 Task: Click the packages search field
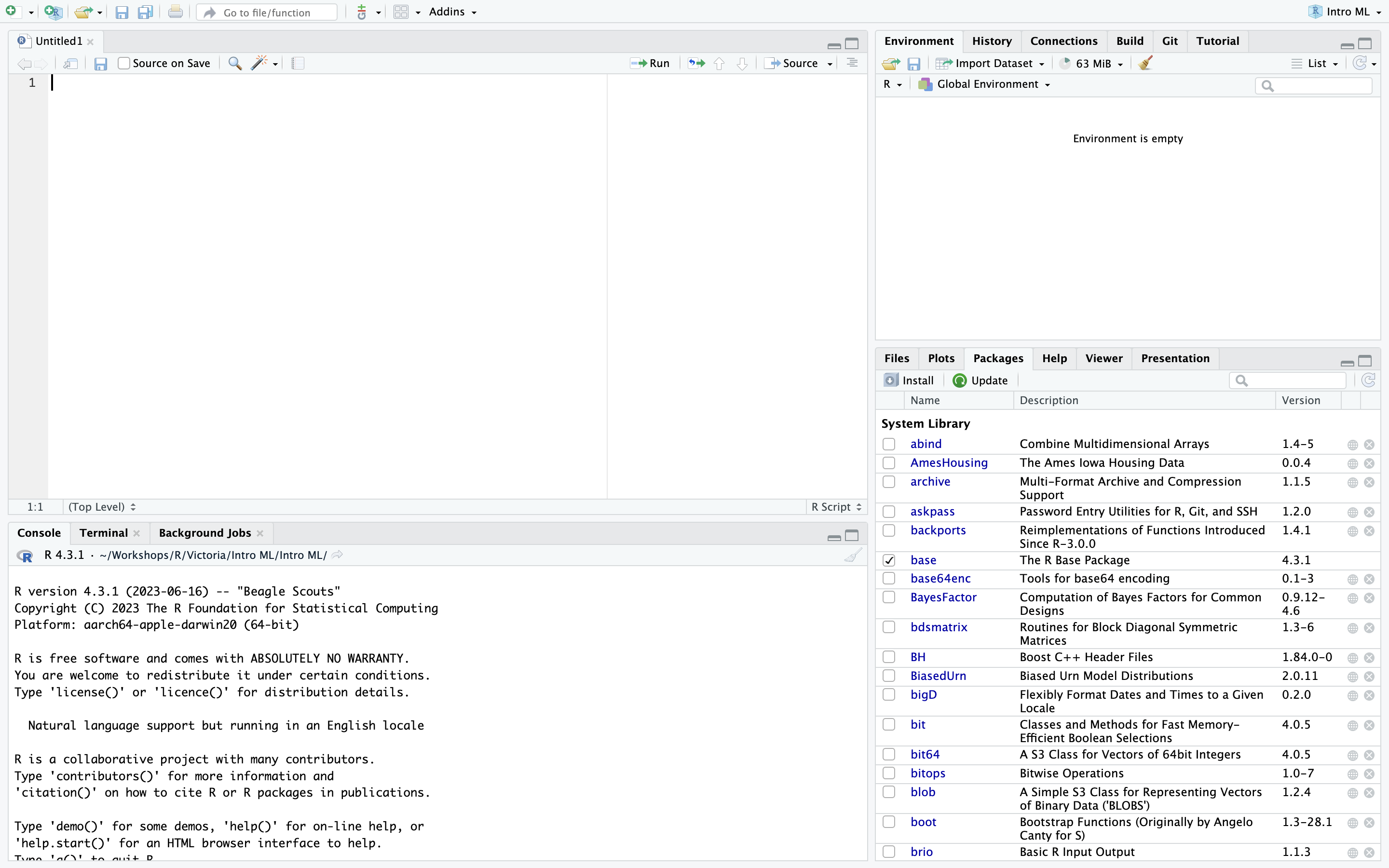pos(1289,380)
